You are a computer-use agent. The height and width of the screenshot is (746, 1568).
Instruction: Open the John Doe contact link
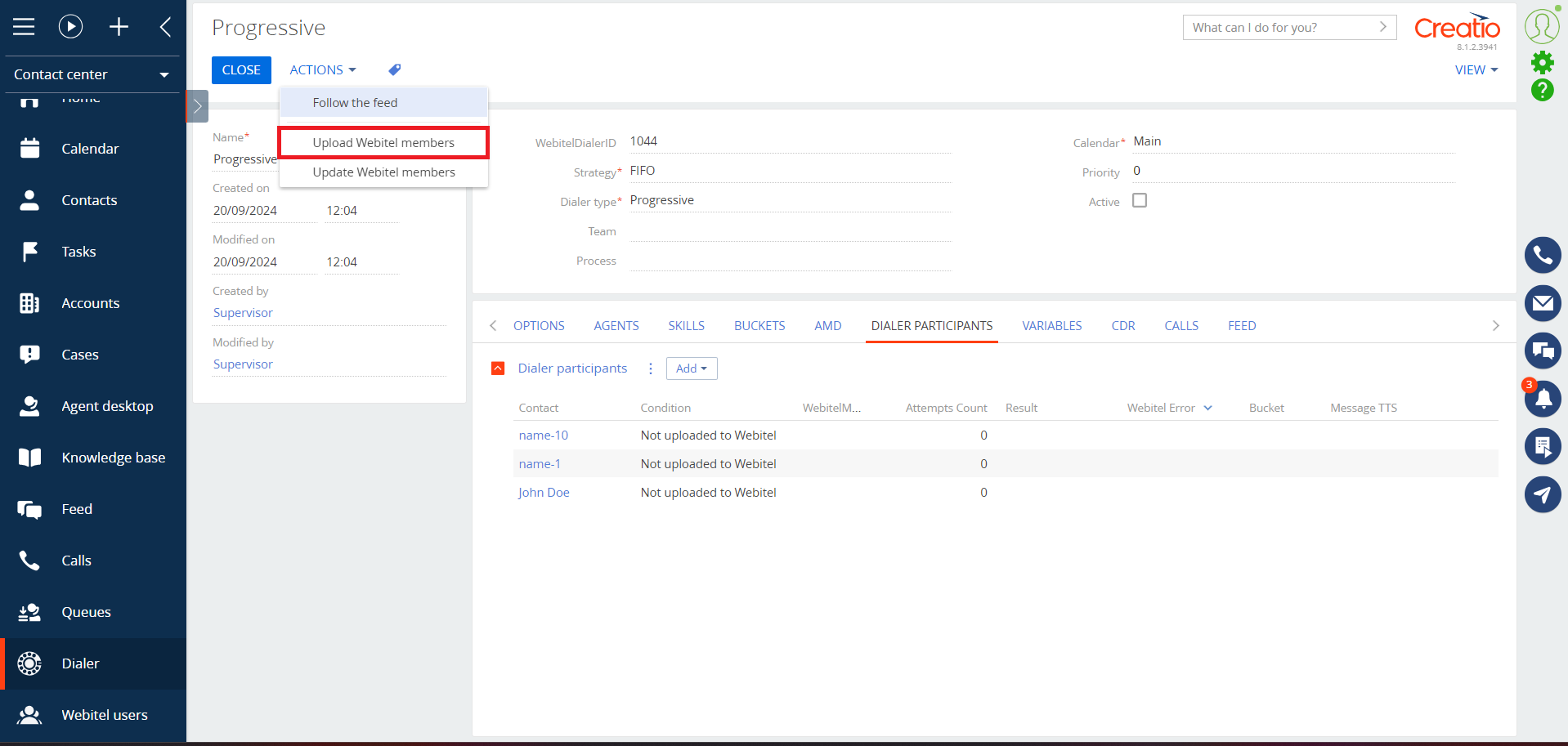544,493
